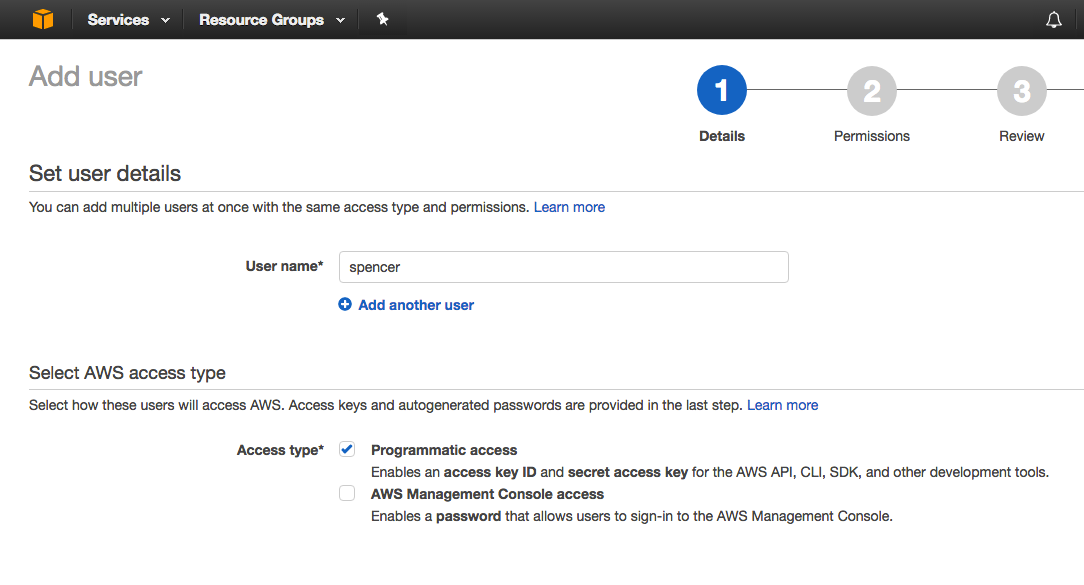Expand the Services dropdown arrow
Image resolution: width=1084 pixels, height=585 pixels.
point(165,21)
